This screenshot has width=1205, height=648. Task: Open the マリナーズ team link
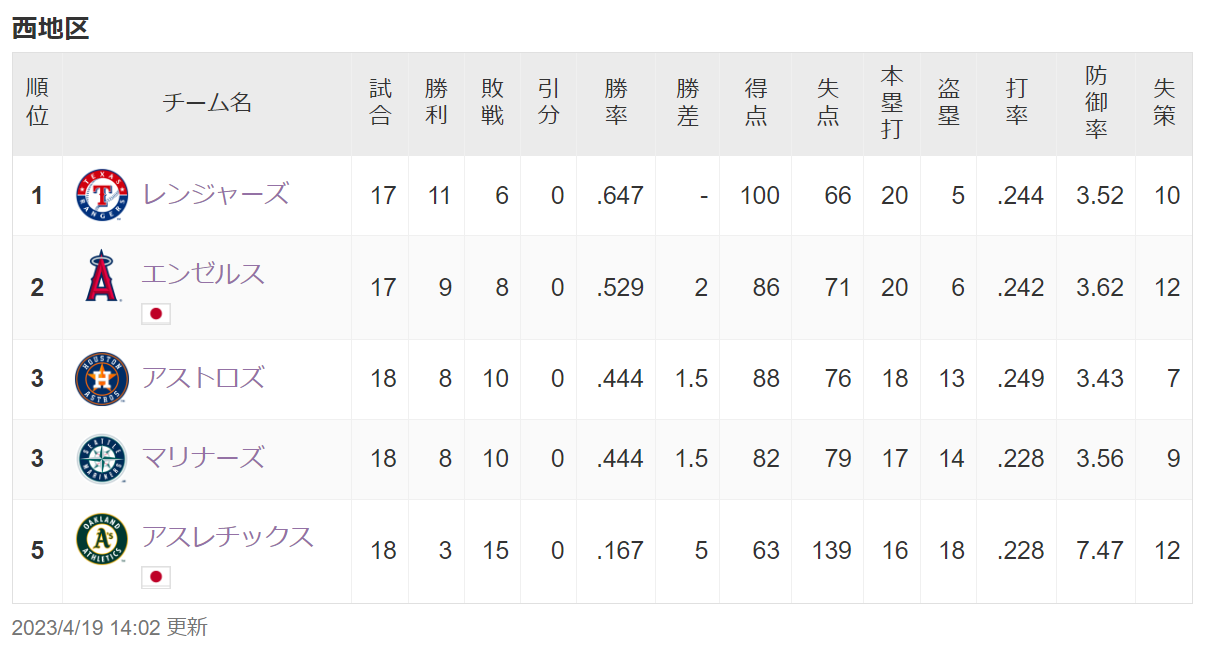click(x=203, y=457)
